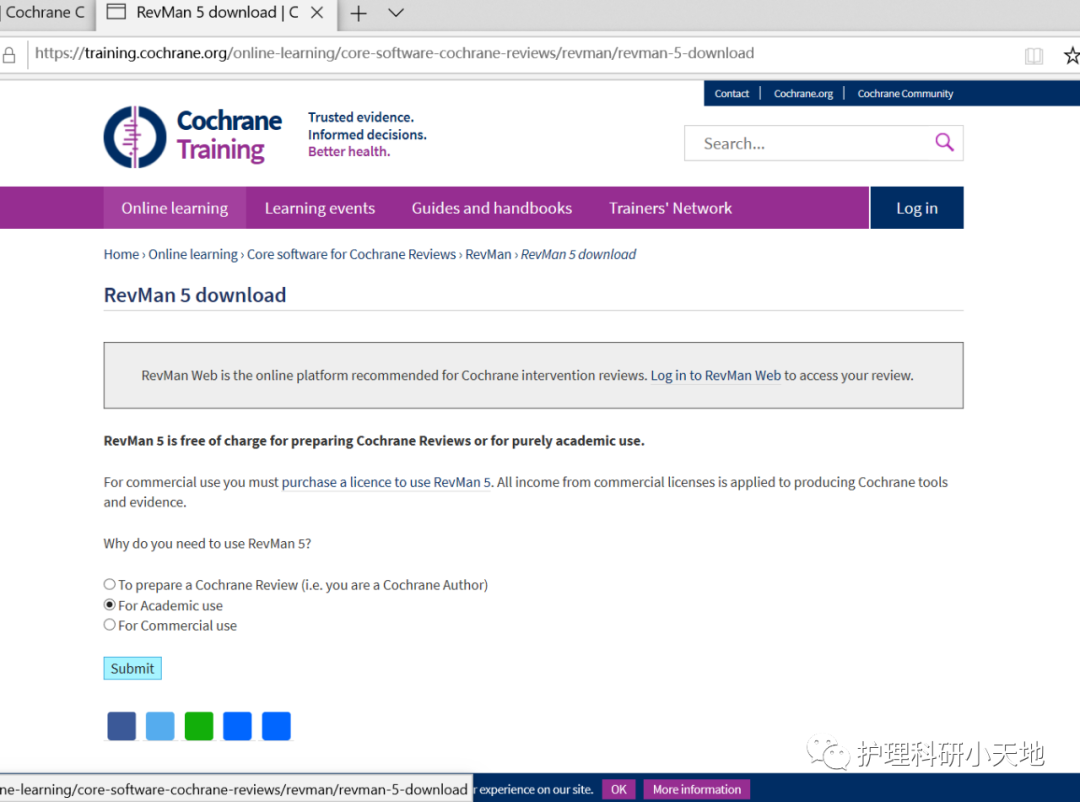Go to Online learning breadcrumb
This screenshot has height=802, width=1080.
pyautogui.click(x=193, y=254)
